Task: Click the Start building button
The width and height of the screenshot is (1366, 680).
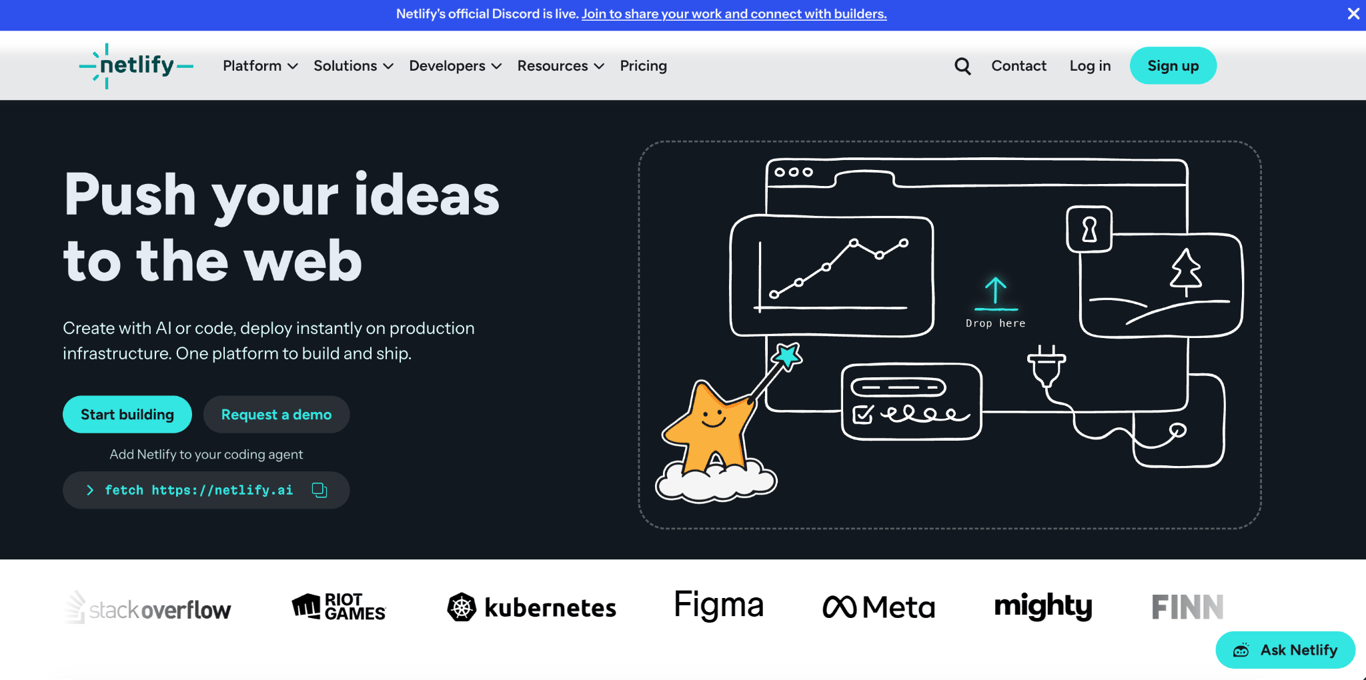Action: [127, 414]
